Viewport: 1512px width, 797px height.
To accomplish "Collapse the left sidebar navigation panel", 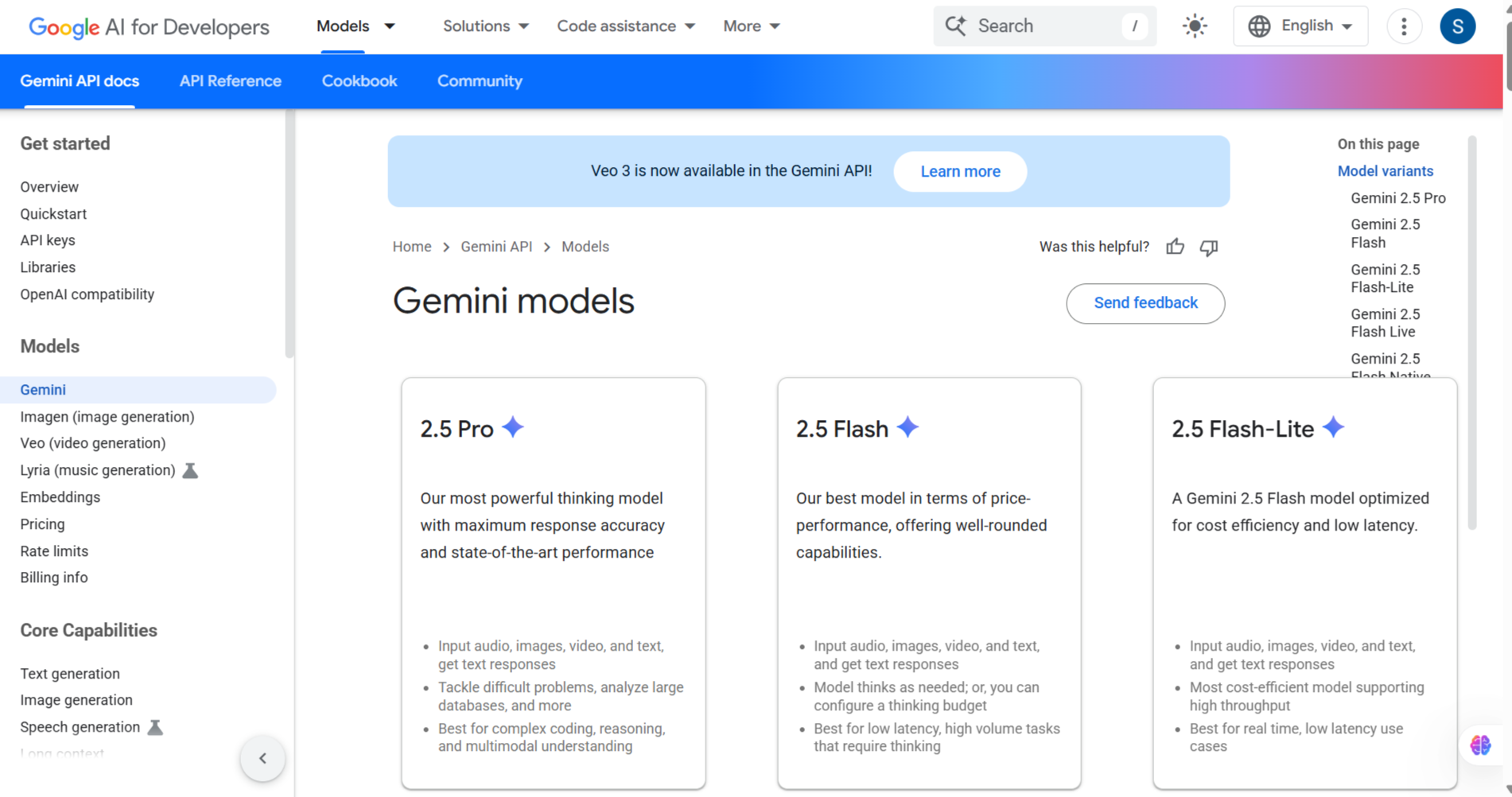I will [262, 758].
